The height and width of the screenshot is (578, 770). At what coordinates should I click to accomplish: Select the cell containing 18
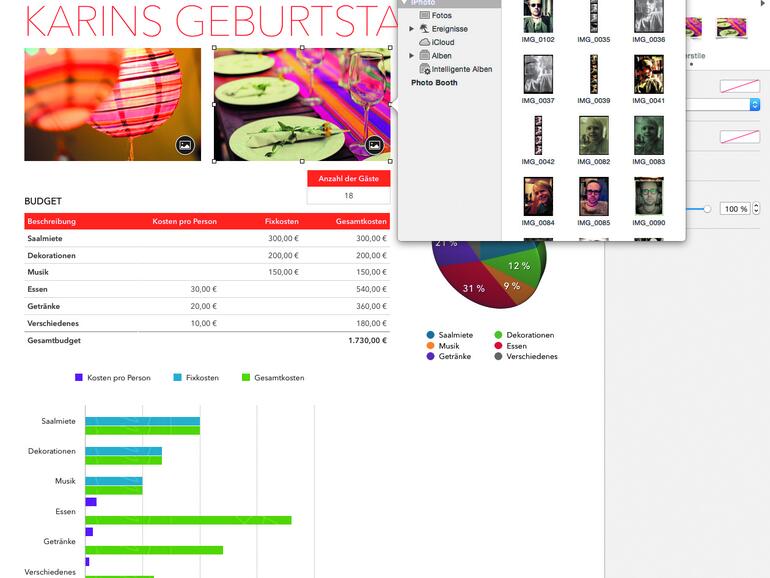click(349, 195)
